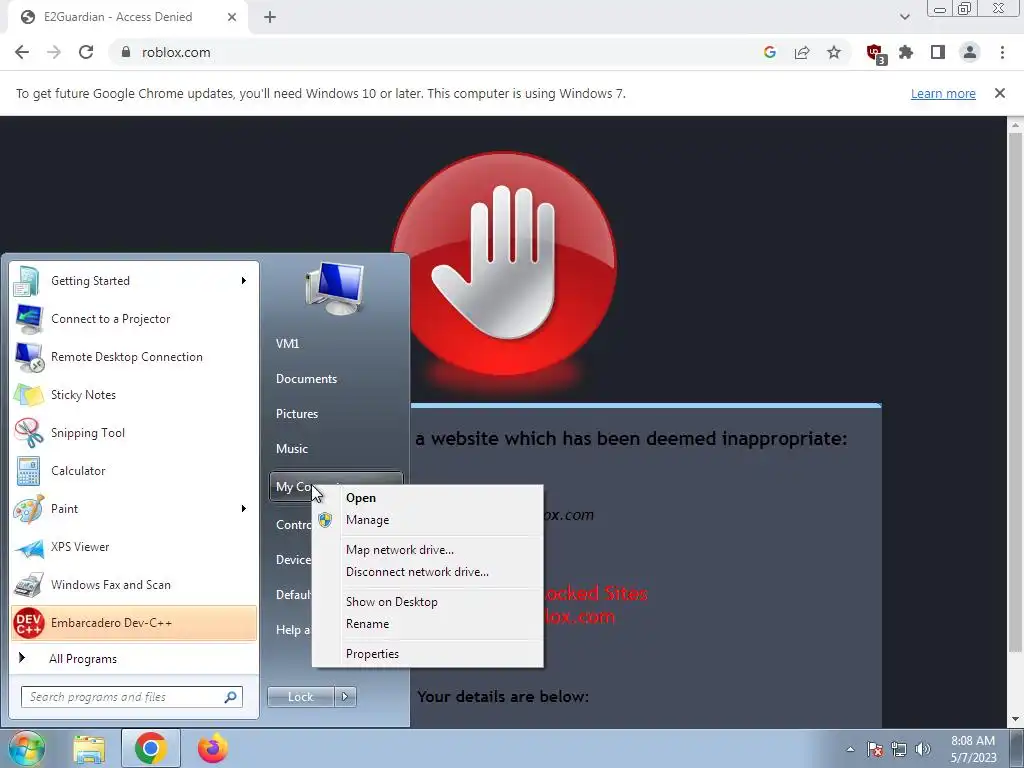Click the Google icon in address bar
1024x768 pixels.
[x=770, y=52]
